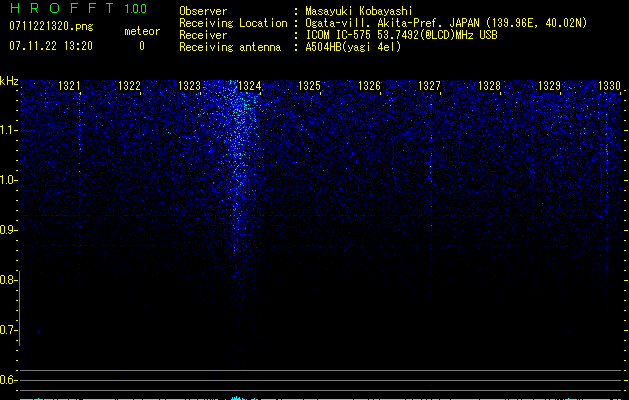This screenshot has height=400, width=629.
Task: Click the 'Observer' field label
Action: (203, 11)
